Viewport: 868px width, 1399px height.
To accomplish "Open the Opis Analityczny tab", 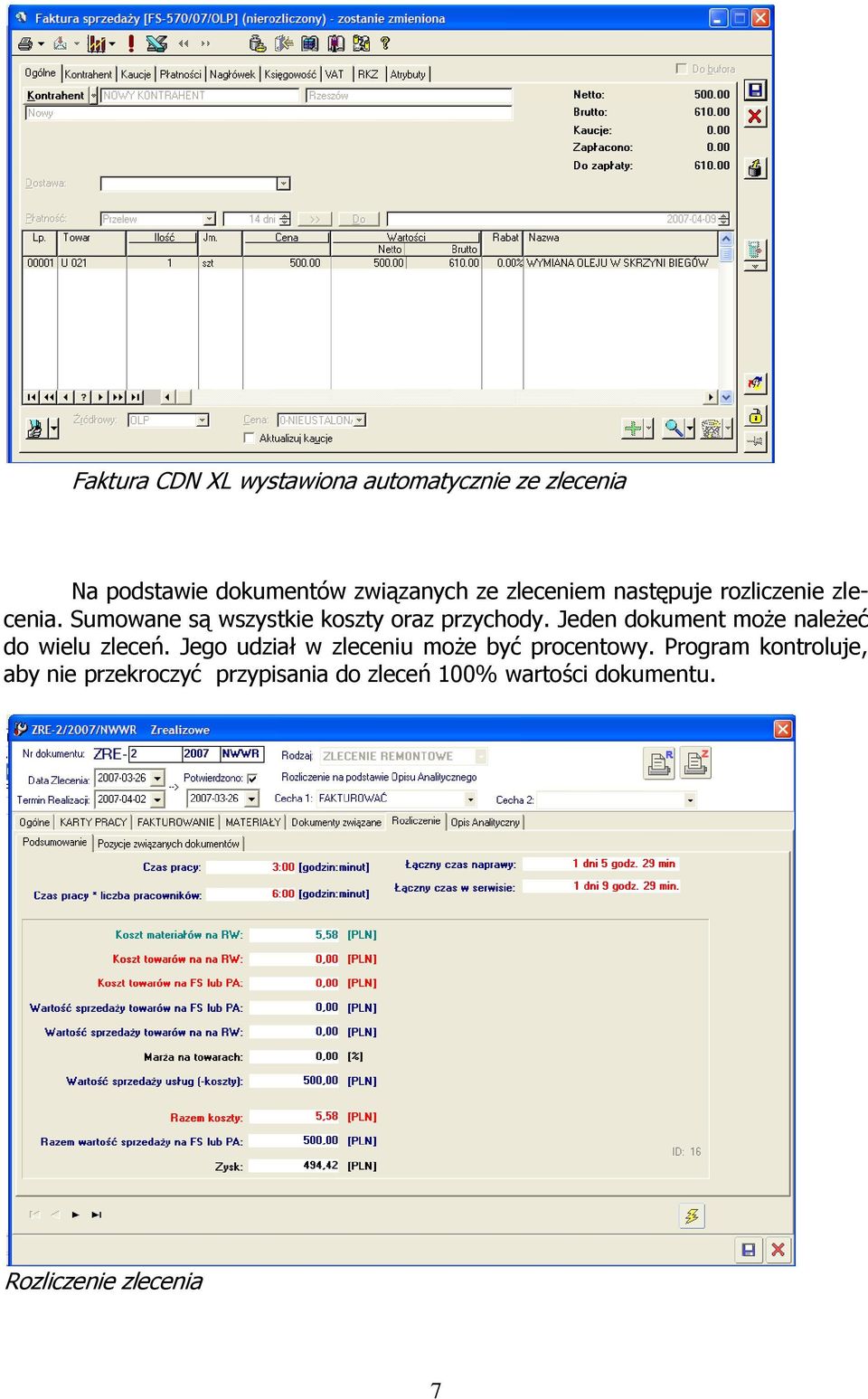I will 486,822.
